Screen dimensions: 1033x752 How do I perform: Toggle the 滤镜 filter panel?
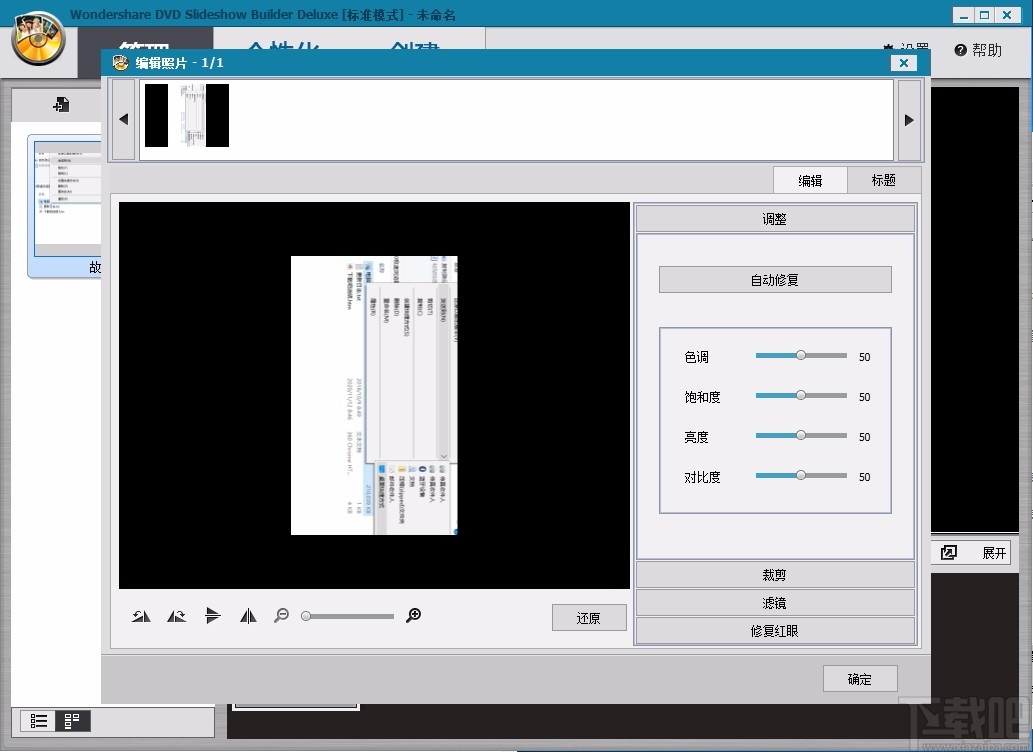[x=775, y=602]
